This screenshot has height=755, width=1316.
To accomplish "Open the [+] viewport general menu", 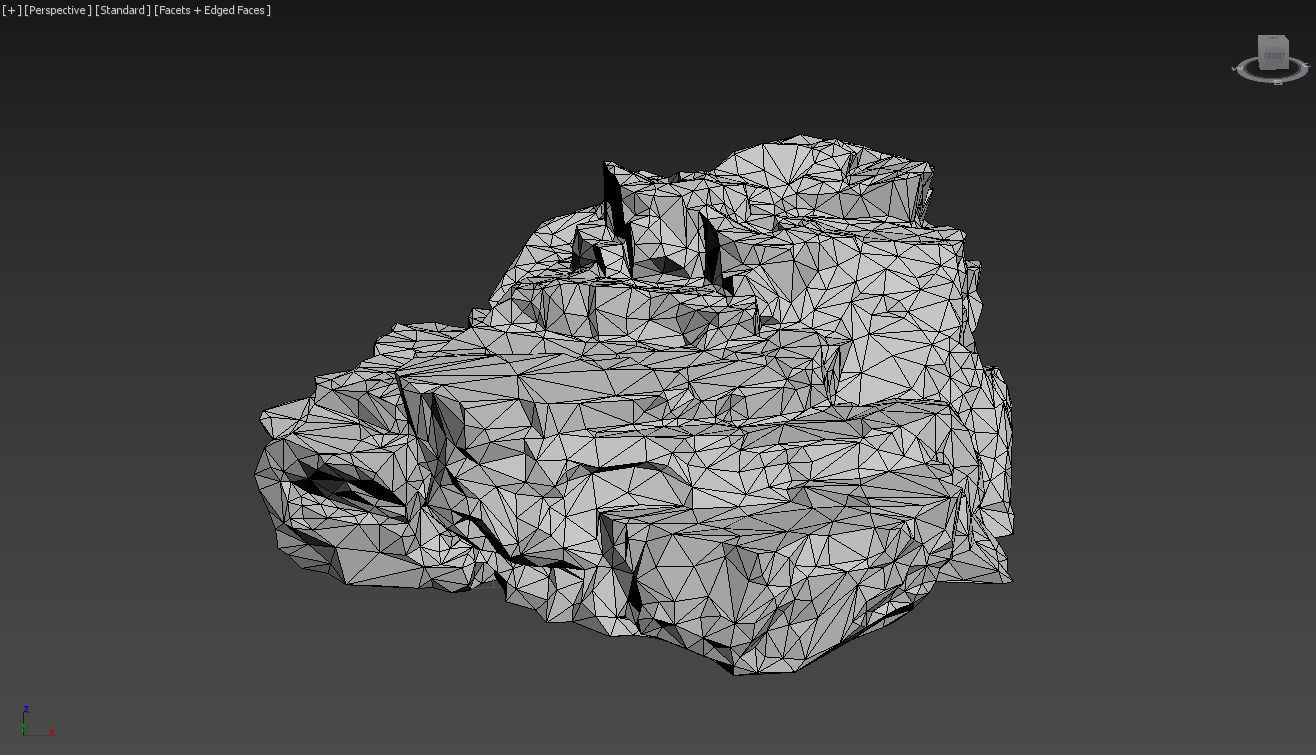I will tap(11, 10).
